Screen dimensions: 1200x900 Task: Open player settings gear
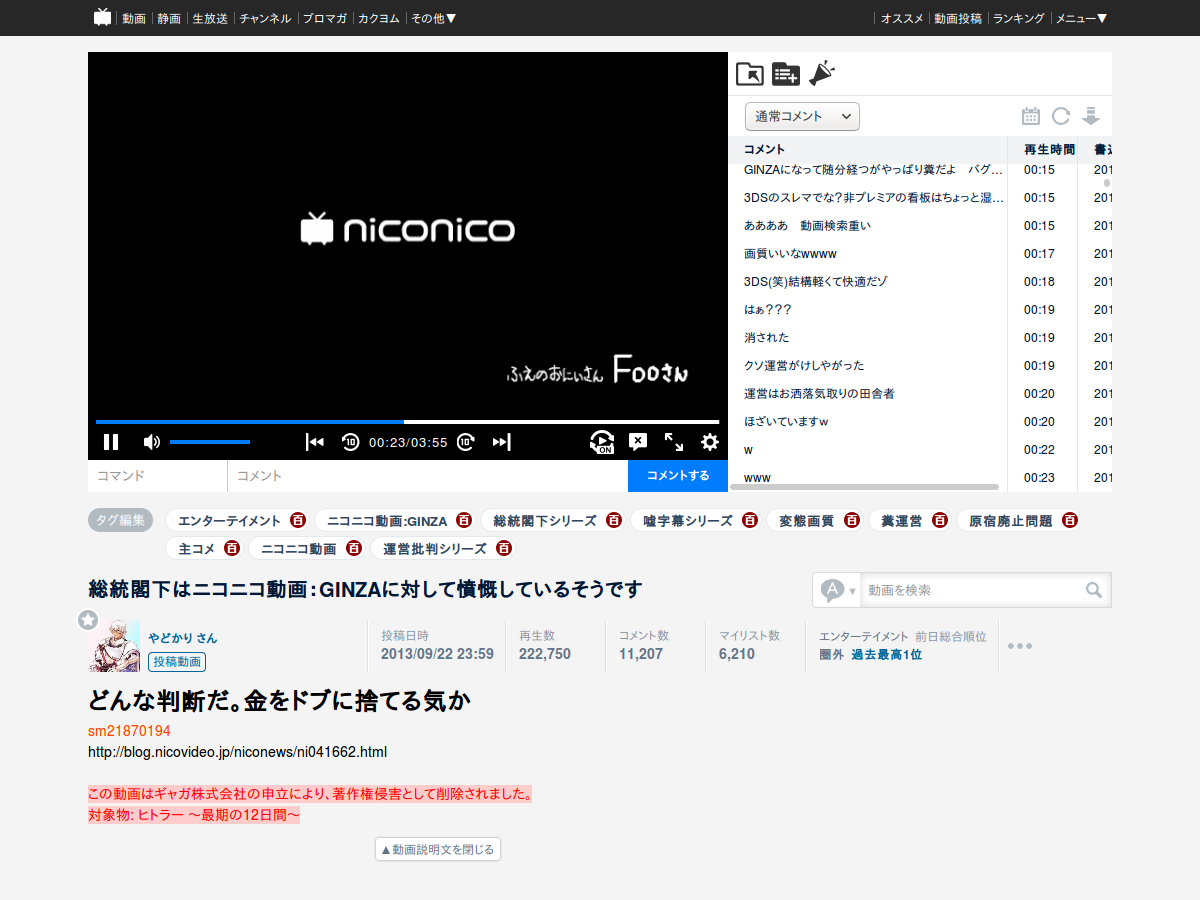(710, 442)
